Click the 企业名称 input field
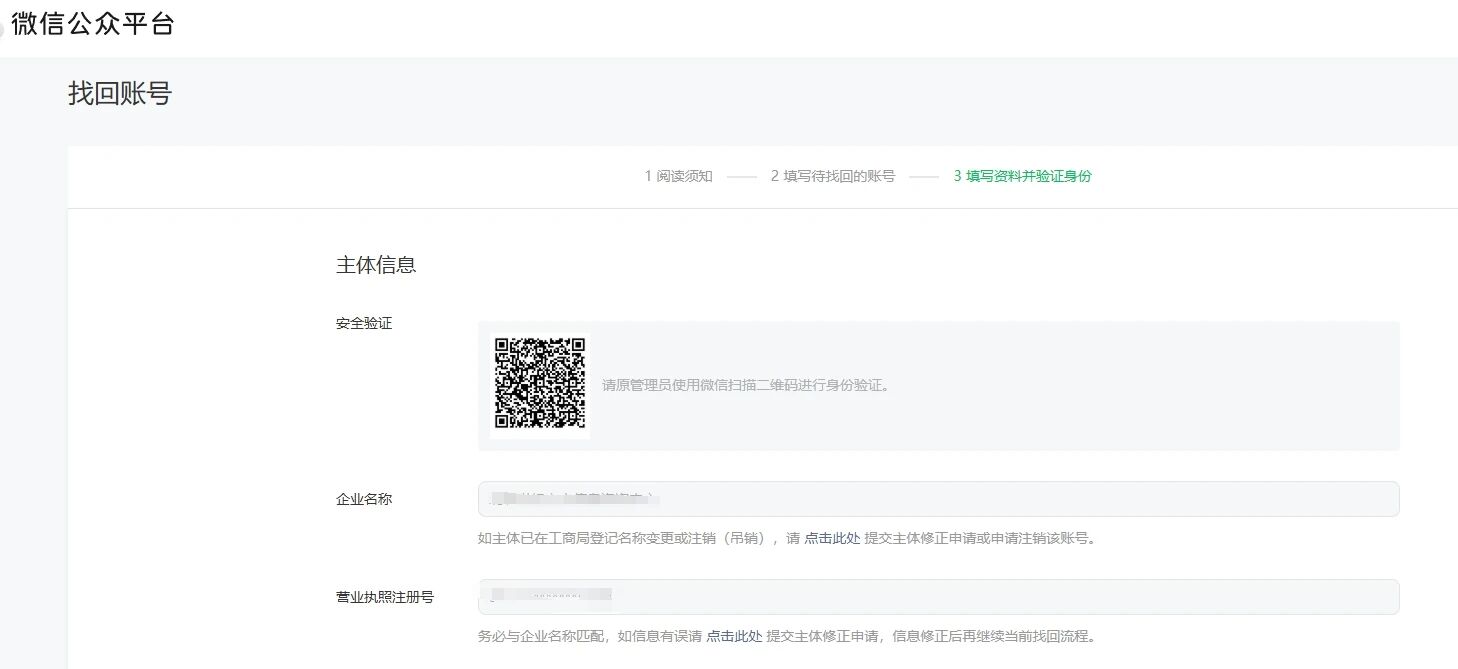 coord(938,499)
